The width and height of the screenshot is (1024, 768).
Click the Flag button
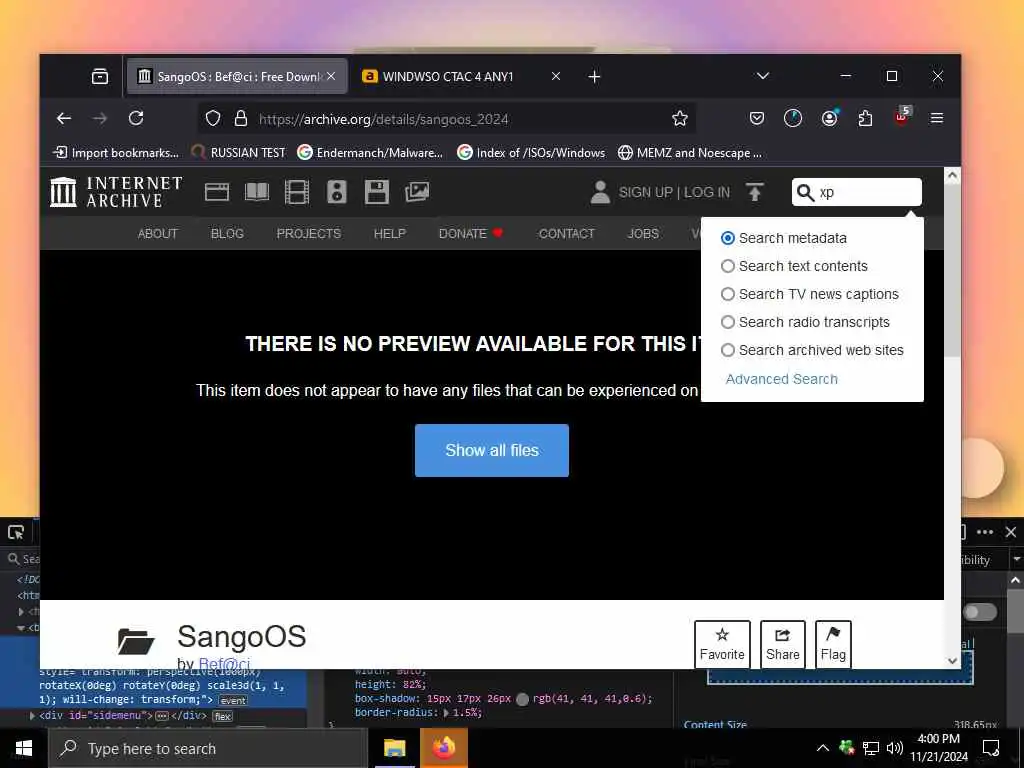pos(833,644)
